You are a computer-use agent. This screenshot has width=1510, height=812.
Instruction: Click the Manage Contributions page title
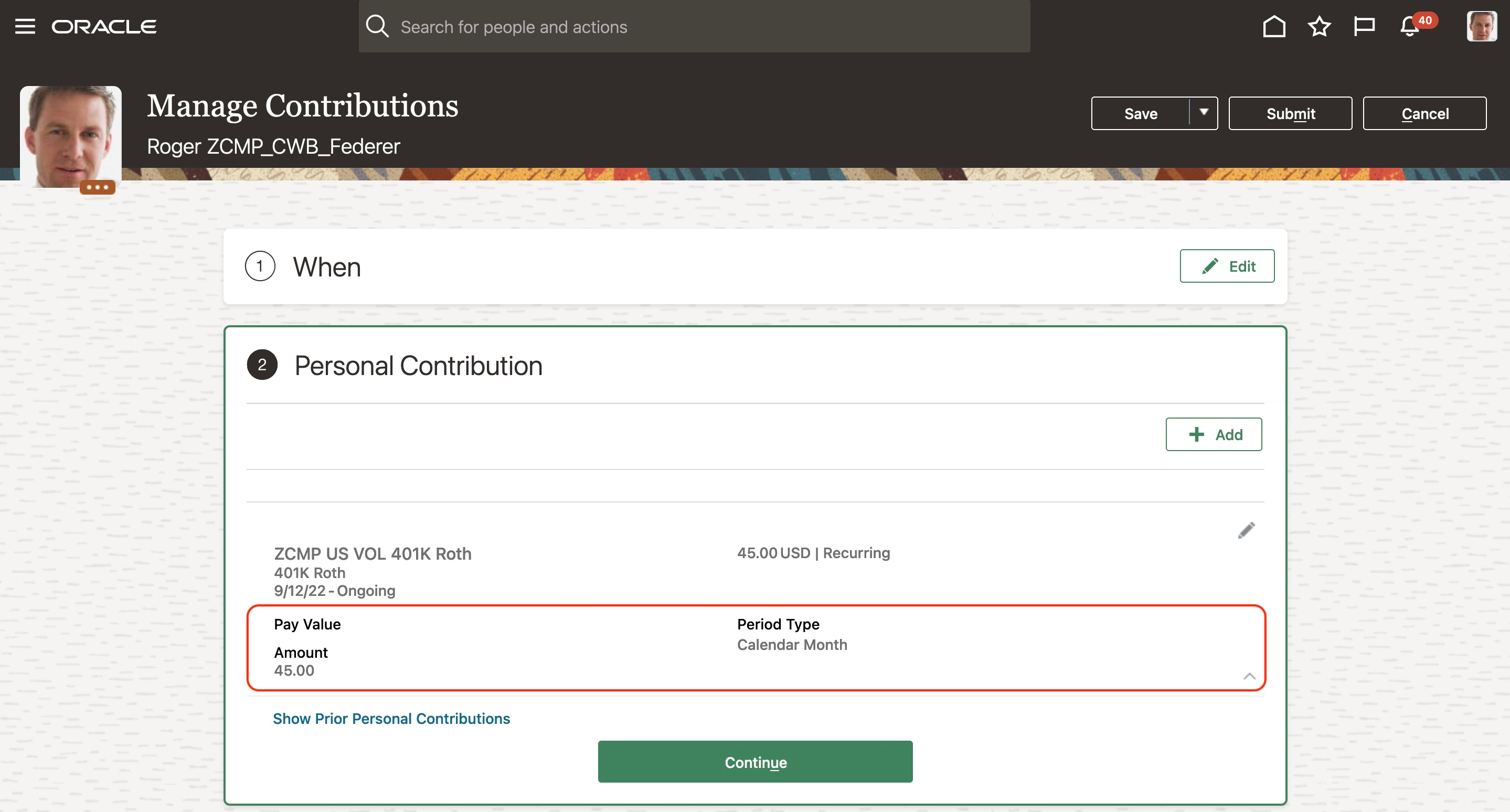302,106
